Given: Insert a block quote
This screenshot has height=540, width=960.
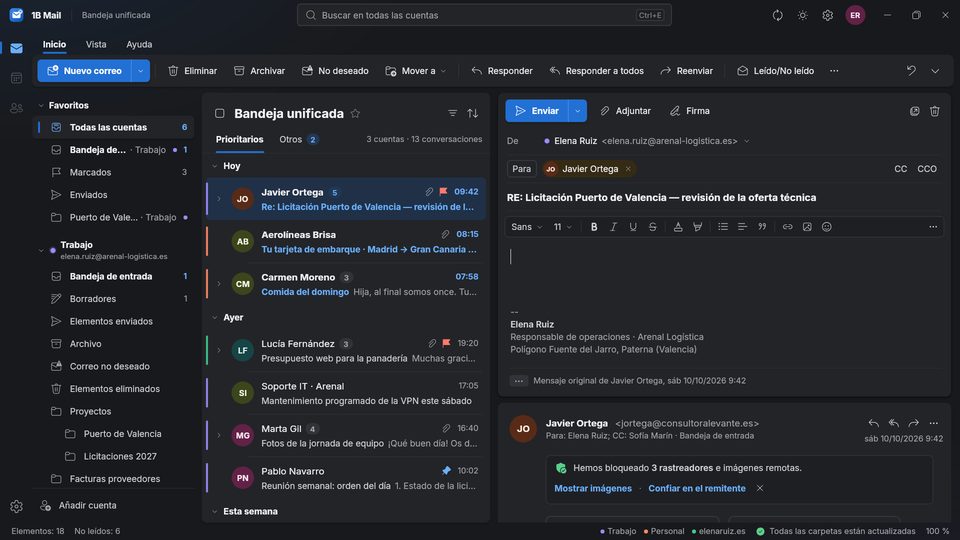Looking at the screenshot, I should click(x=762, y=227).
